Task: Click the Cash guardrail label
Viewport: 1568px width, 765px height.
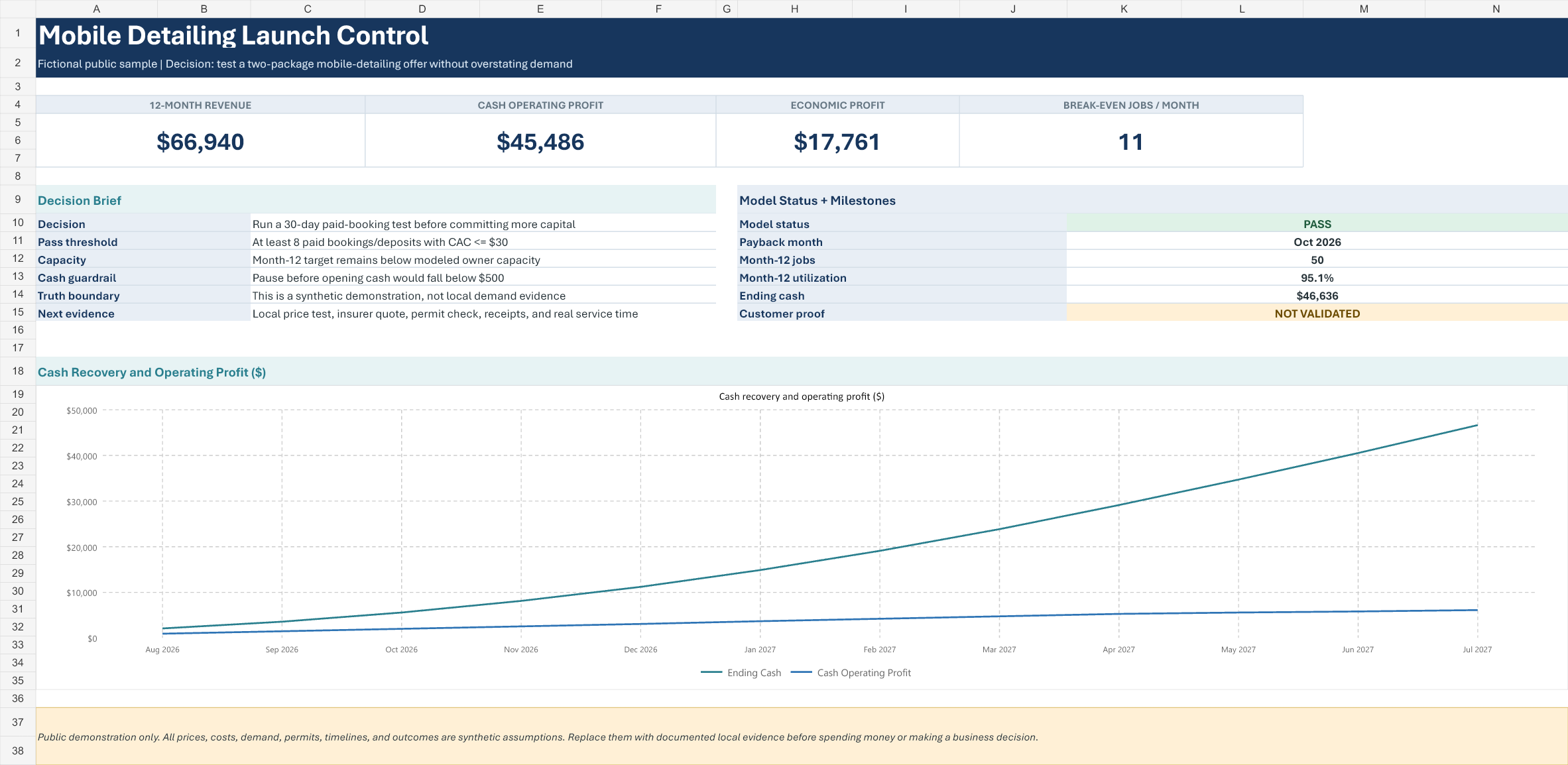Action: [x=143, y=278]
